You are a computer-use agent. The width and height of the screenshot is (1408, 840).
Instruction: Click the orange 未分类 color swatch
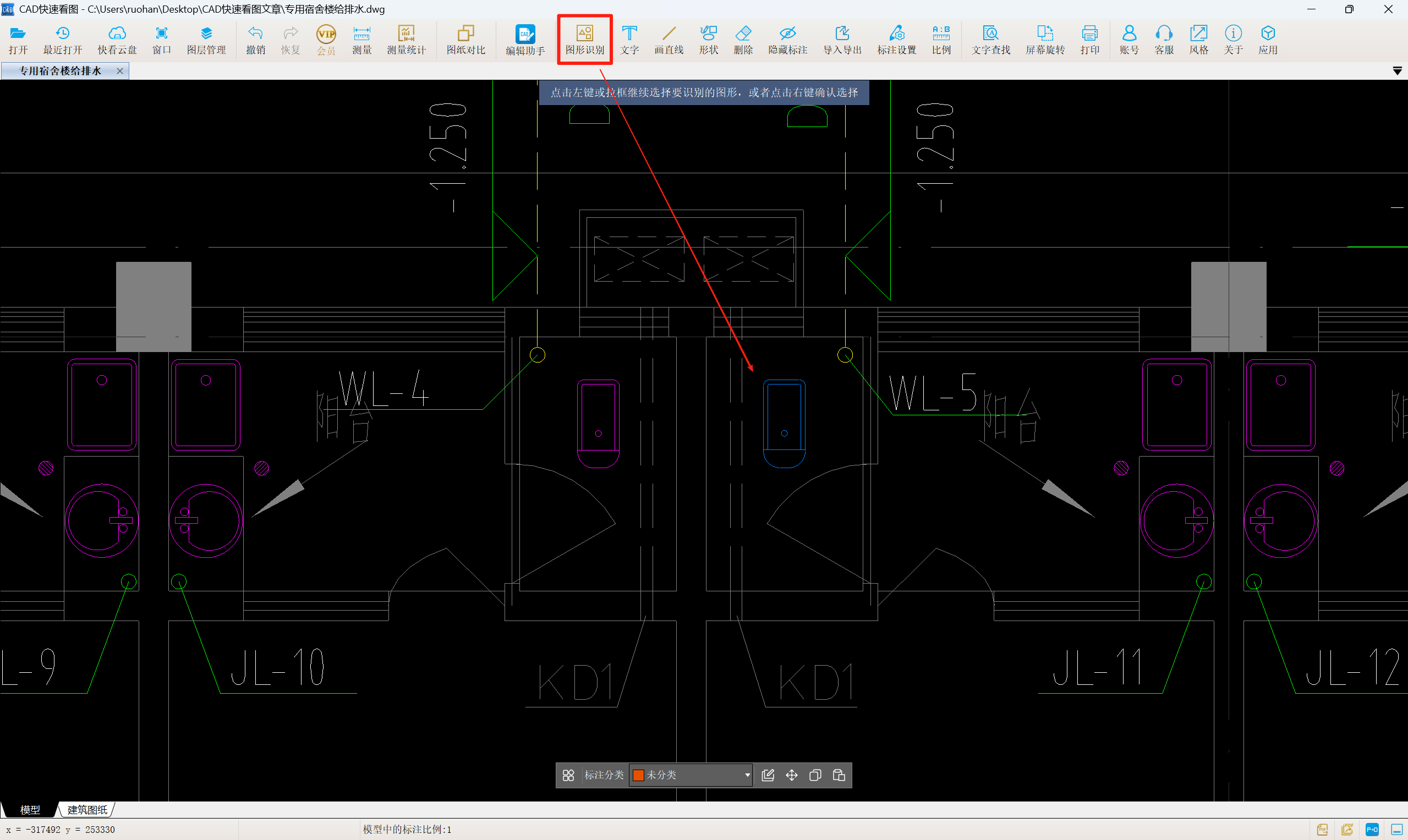point(638,775)
